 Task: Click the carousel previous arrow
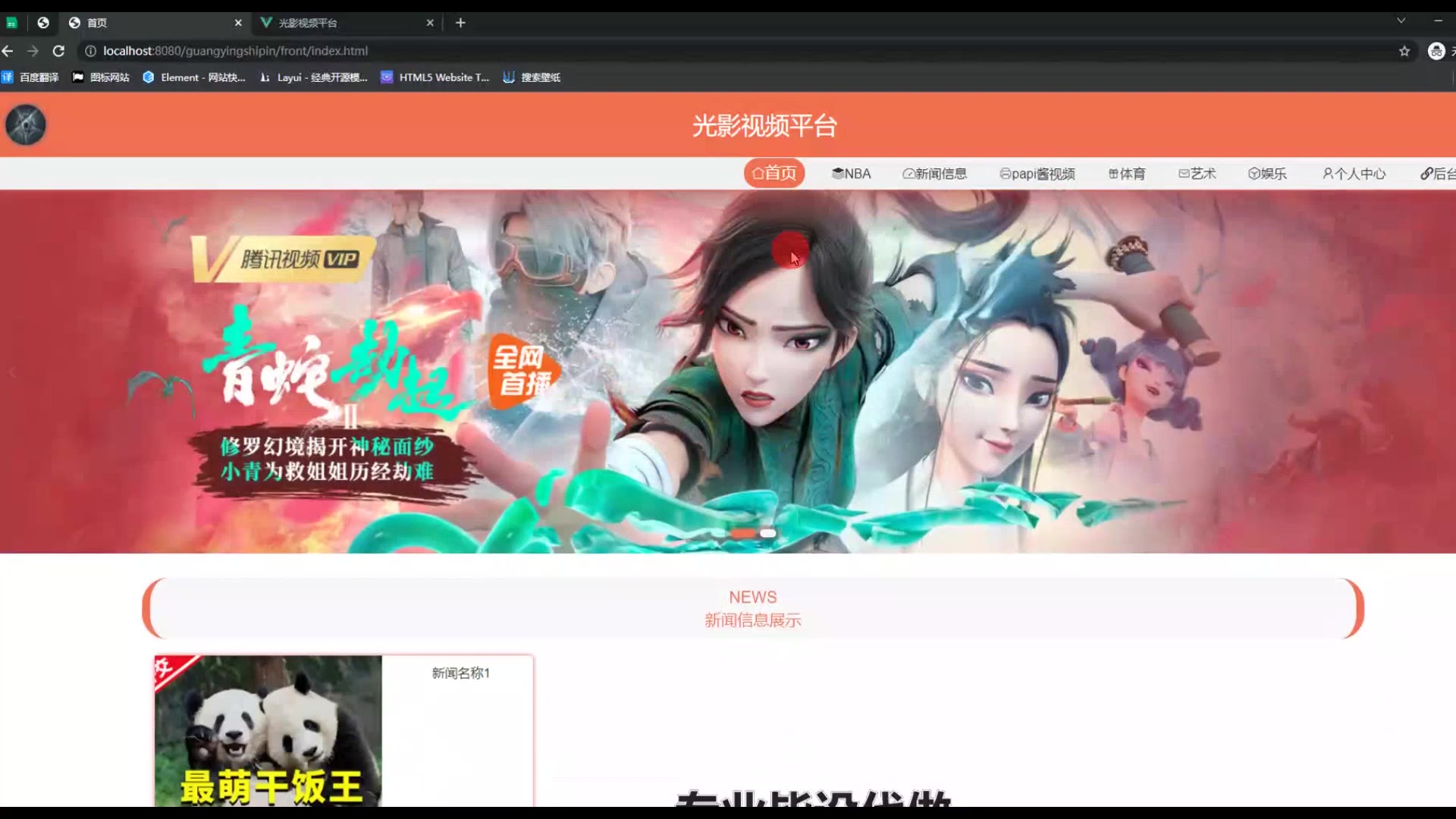pyautogui.click(x=12, y=372)
